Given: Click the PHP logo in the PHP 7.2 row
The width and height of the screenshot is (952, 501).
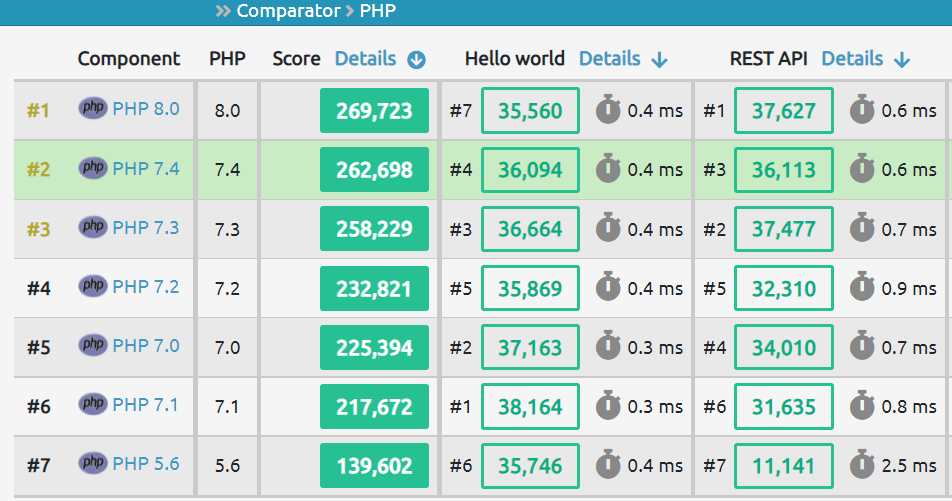Looking at the screenshot, I should point(93,285).
